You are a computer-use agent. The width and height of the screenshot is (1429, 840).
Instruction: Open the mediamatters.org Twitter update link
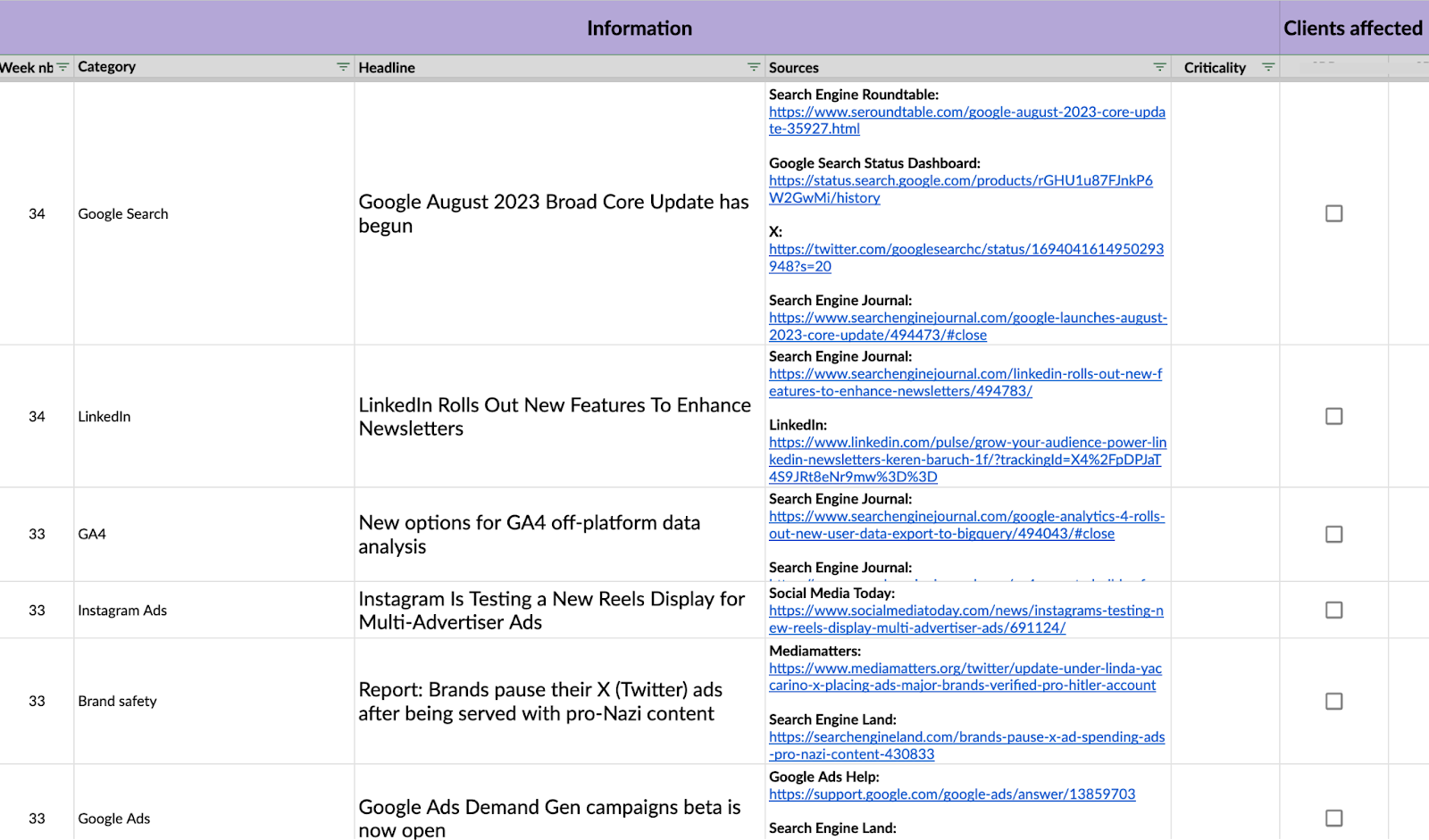pyautogui.click(x=965, y=669)
